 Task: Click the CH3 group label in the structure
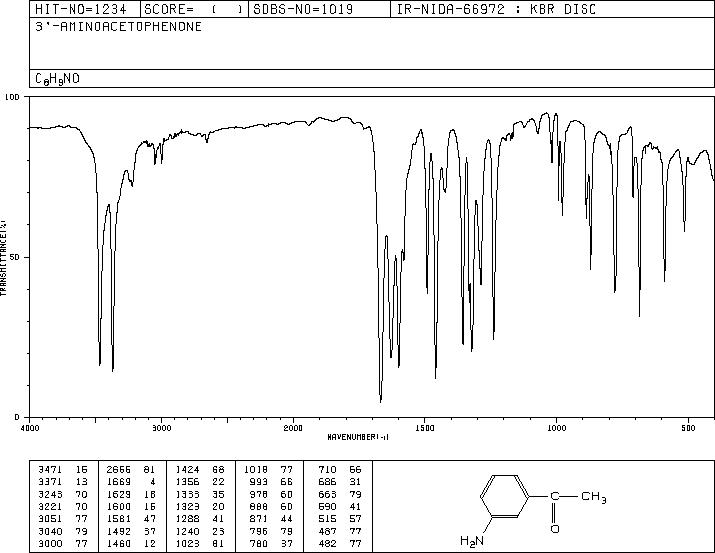coord(594,496)
